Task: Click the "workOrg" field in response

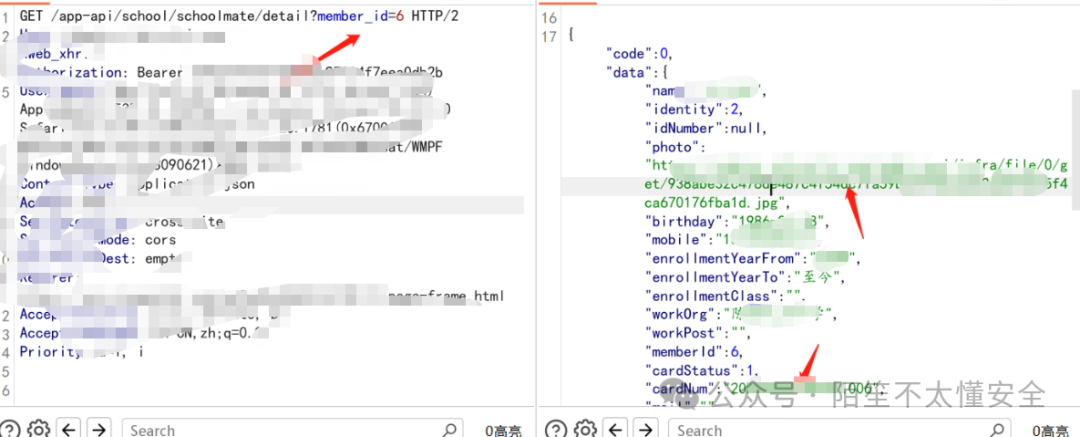Action: [742, 315]
